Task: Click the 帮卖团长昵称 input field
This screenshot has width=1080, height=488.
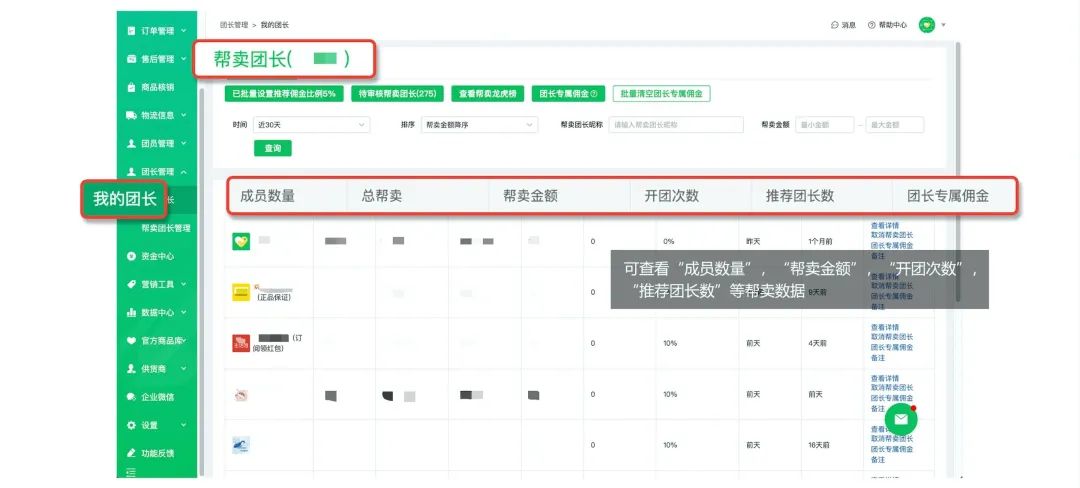Action: (676, 125)
